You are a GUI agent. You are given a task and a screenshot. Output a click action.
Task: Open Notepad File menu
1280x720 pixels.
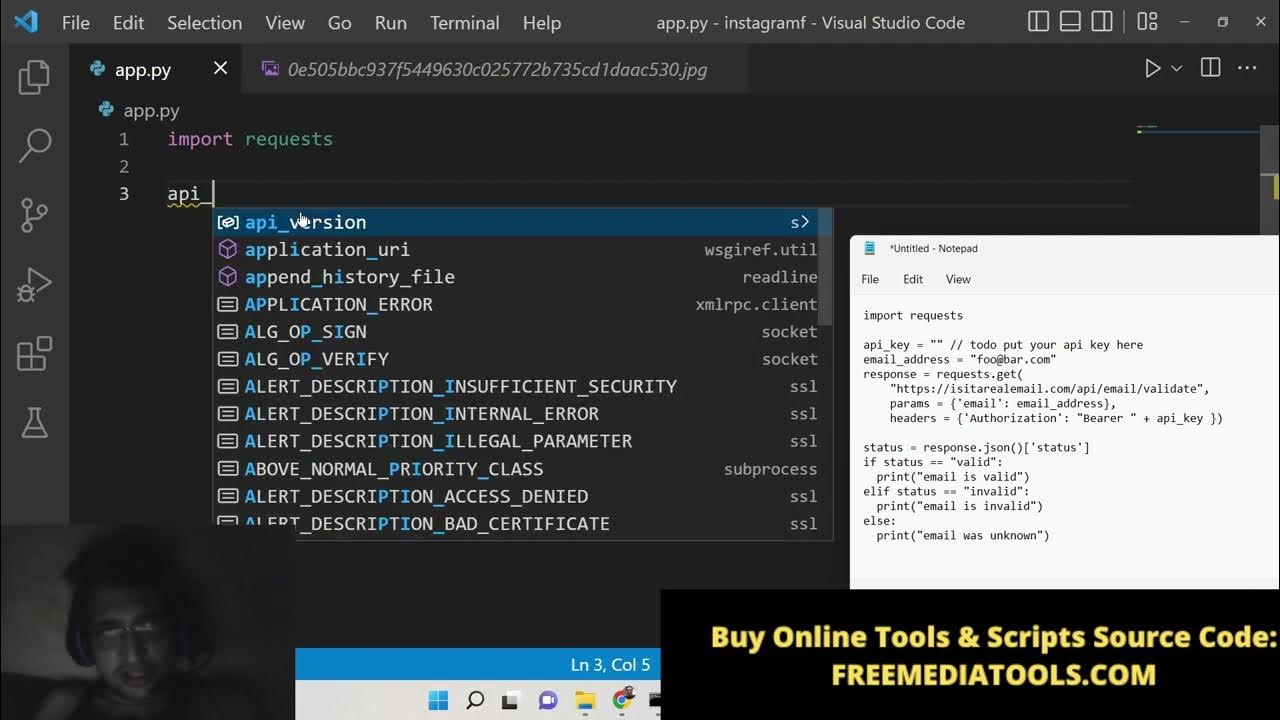[870, 279]
